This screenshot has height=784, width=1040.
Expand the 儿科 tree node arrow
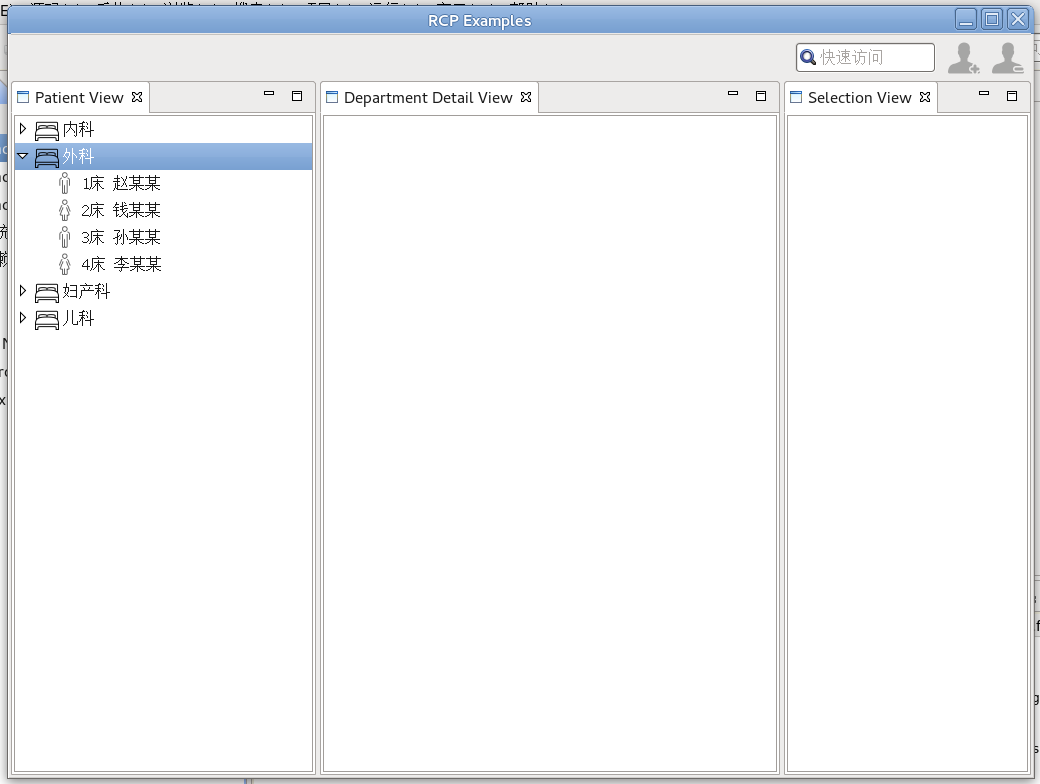(23, 318)
